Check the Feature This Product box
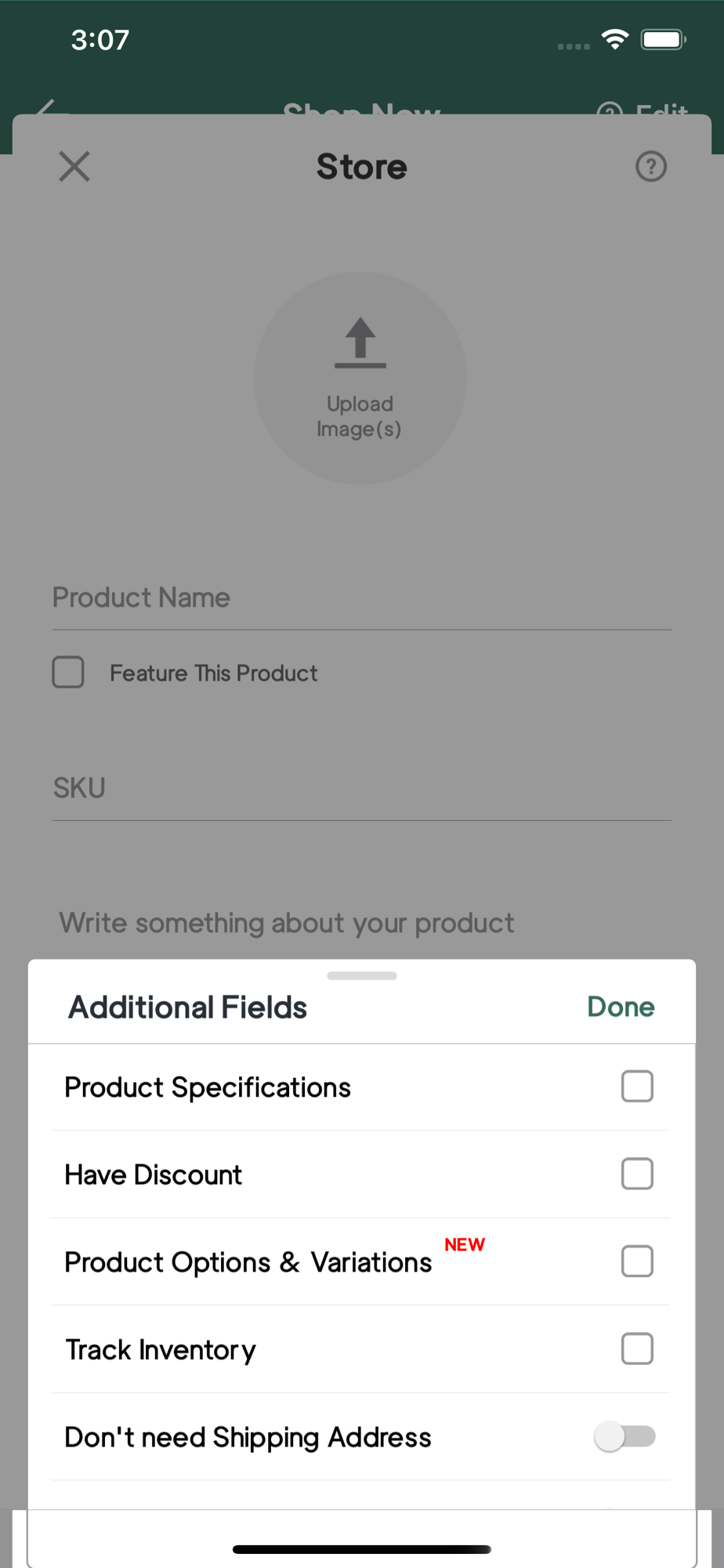Screen dimensions: 724x1568 pos(68,673)
